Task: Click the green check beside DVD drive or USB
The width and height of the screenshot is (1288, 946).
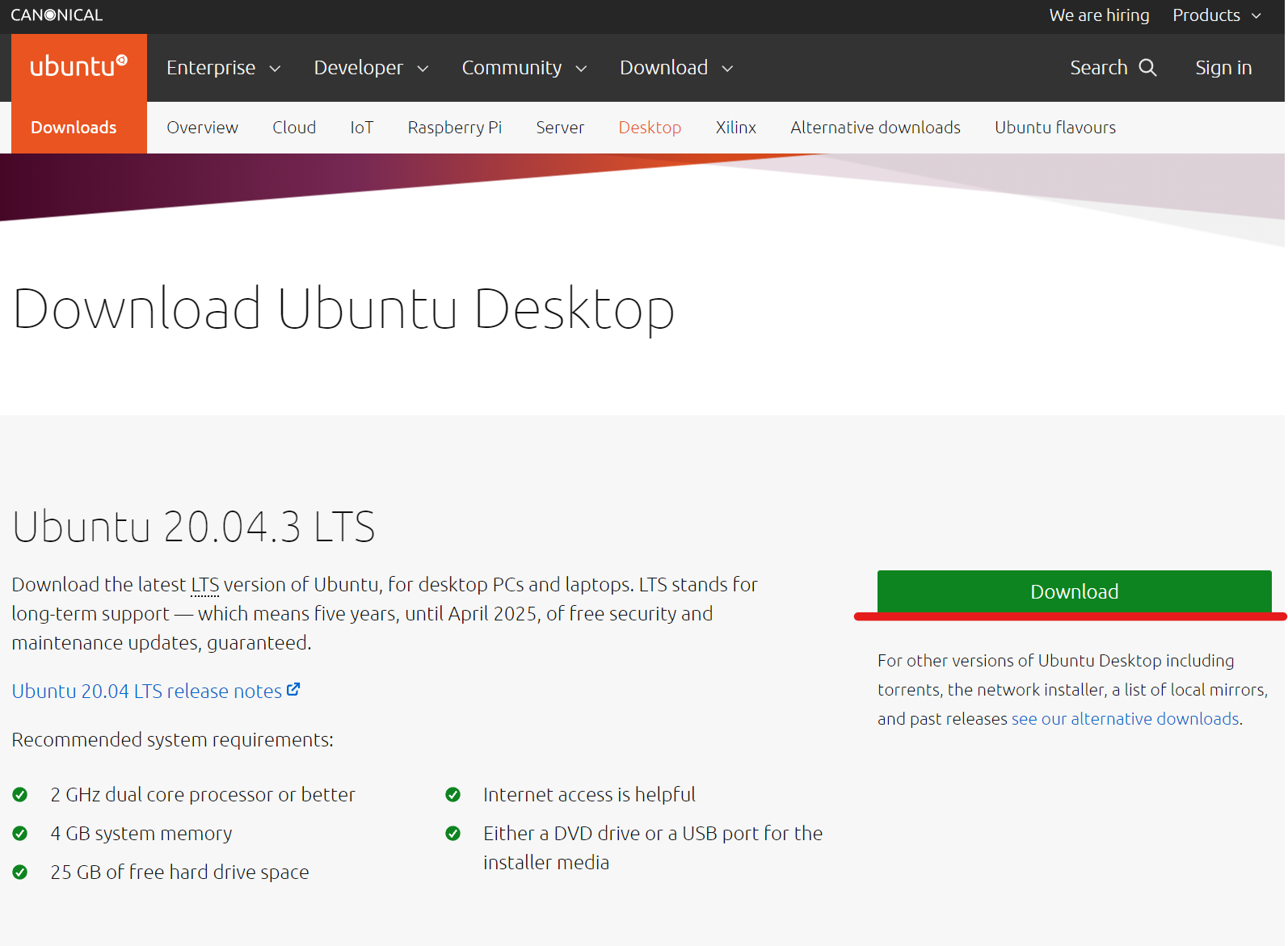Action: tap(453, 834)
